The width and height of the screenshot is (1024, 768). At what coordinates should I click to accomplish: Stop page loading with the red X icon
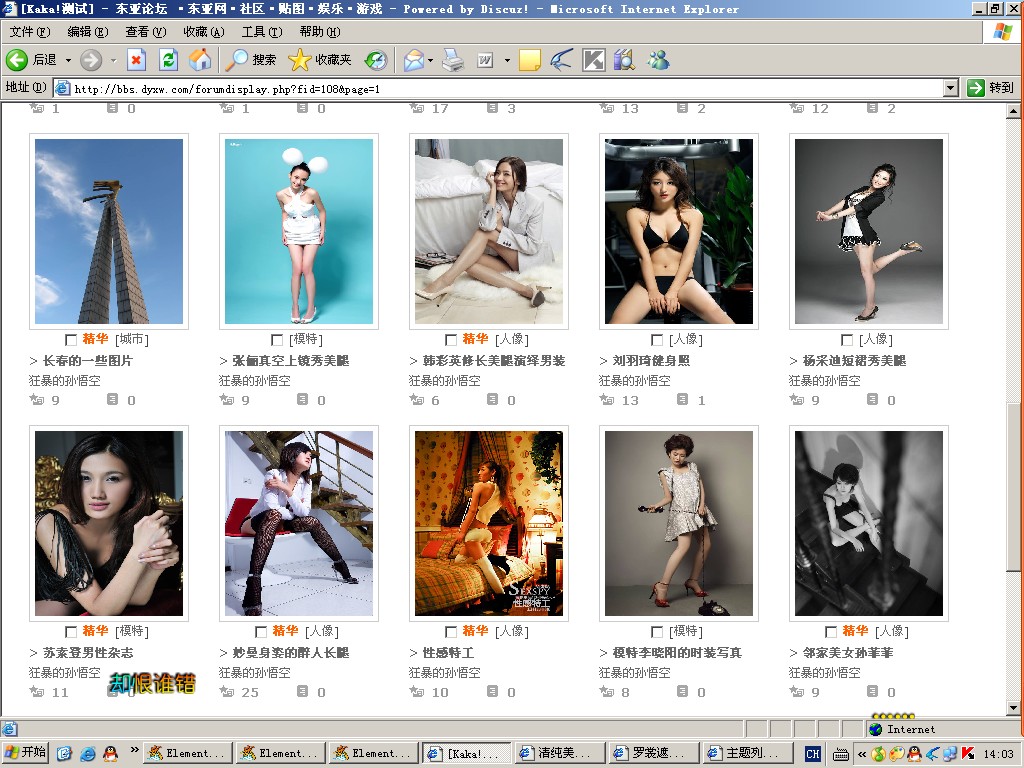136,60
